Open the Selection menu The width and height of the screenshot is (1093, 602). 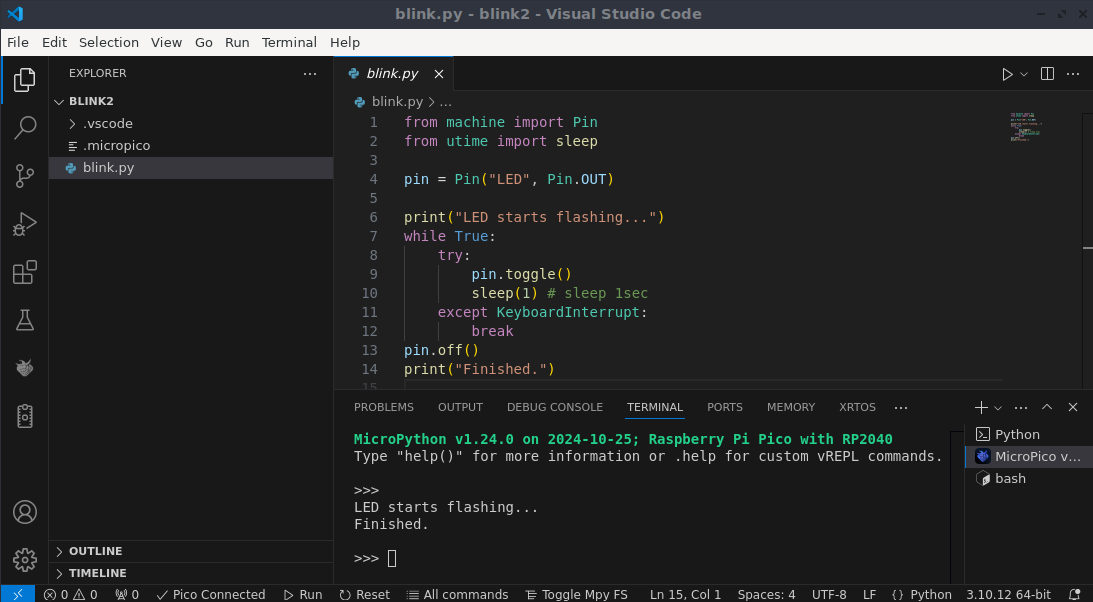click(109, 43)
